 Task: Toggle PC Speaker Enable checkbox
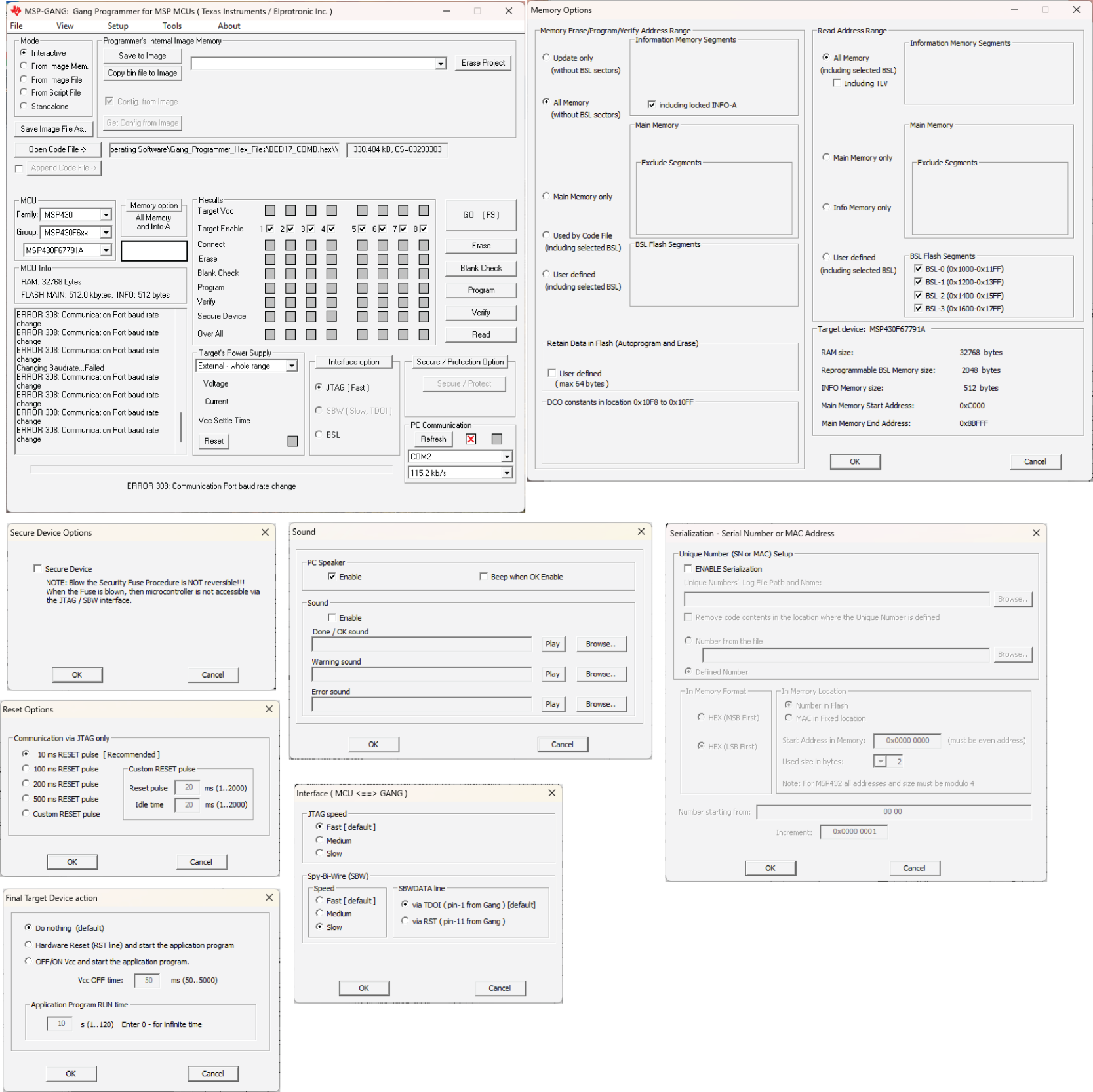coord(332,577)
